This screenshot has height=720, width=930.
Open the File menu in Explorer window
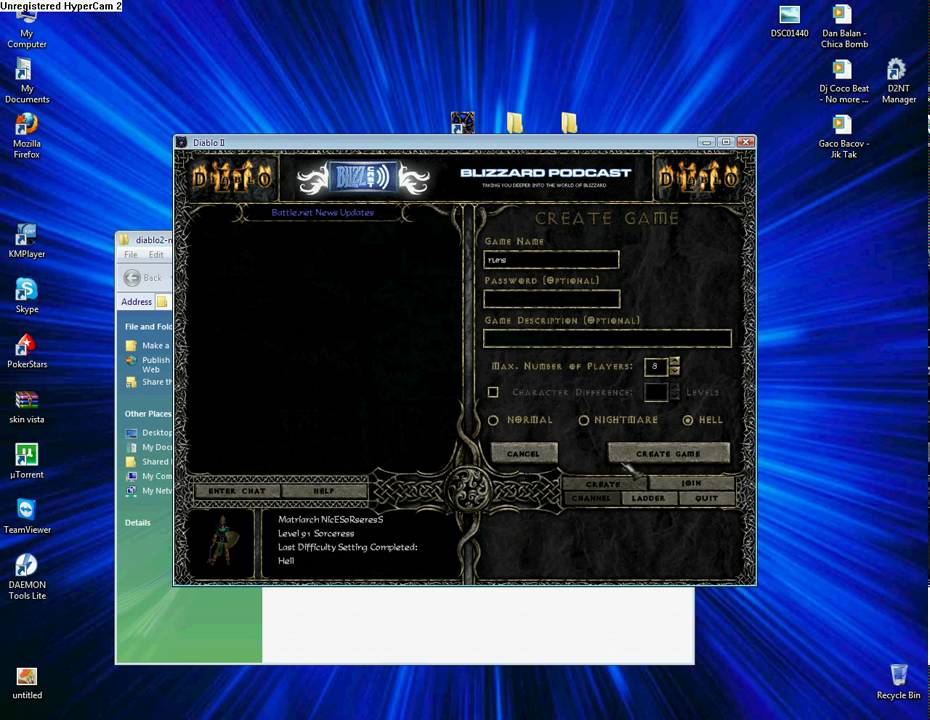[130, 254]
